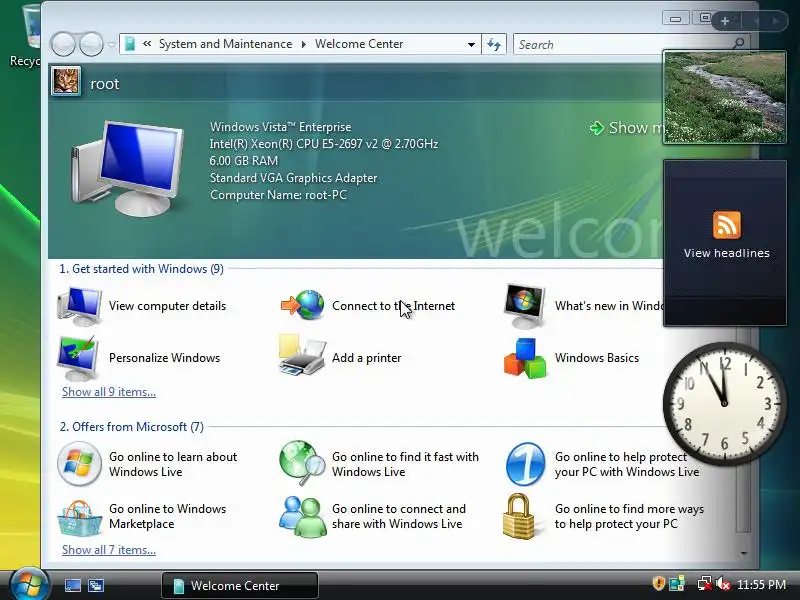
Task: Open the View computer details icon
Action: pyautogui.click(x=79, y=306)
